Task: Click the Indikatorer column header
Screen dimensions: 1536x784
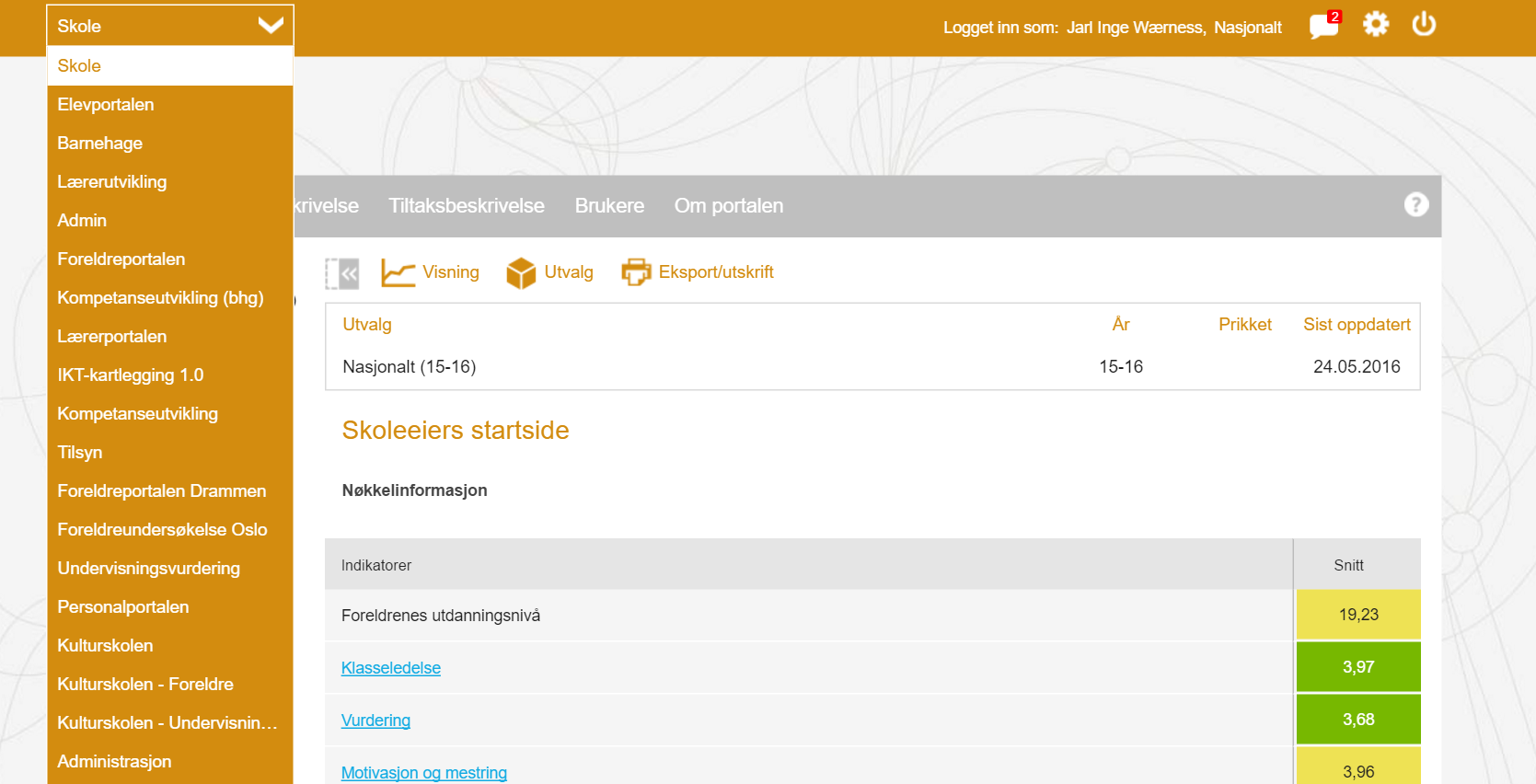Action: pyautogui.click(x=376, y=565)
